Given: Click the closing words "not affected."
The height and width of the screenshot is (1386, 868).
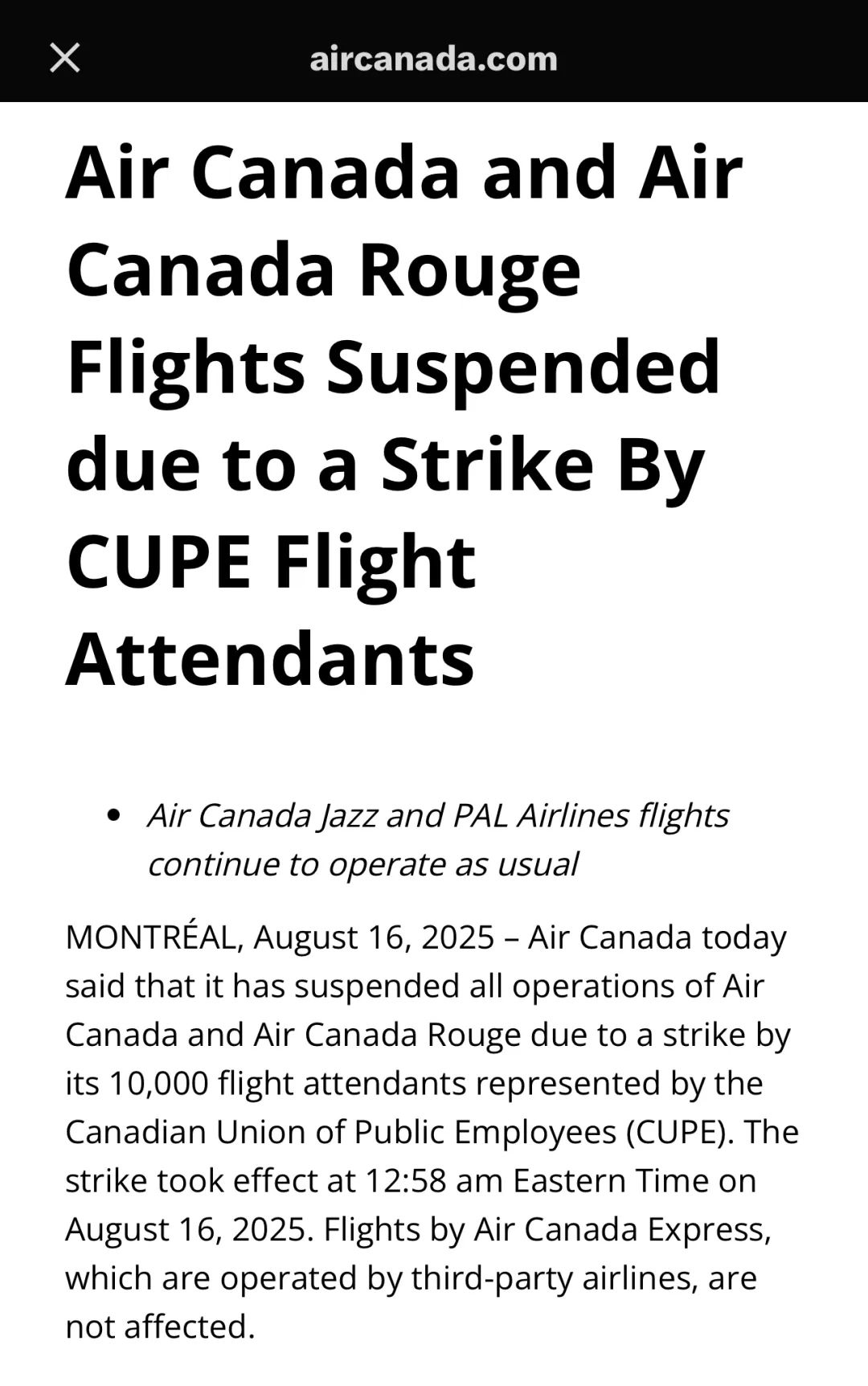Looking at the screenshot, I should (160, 1327).
